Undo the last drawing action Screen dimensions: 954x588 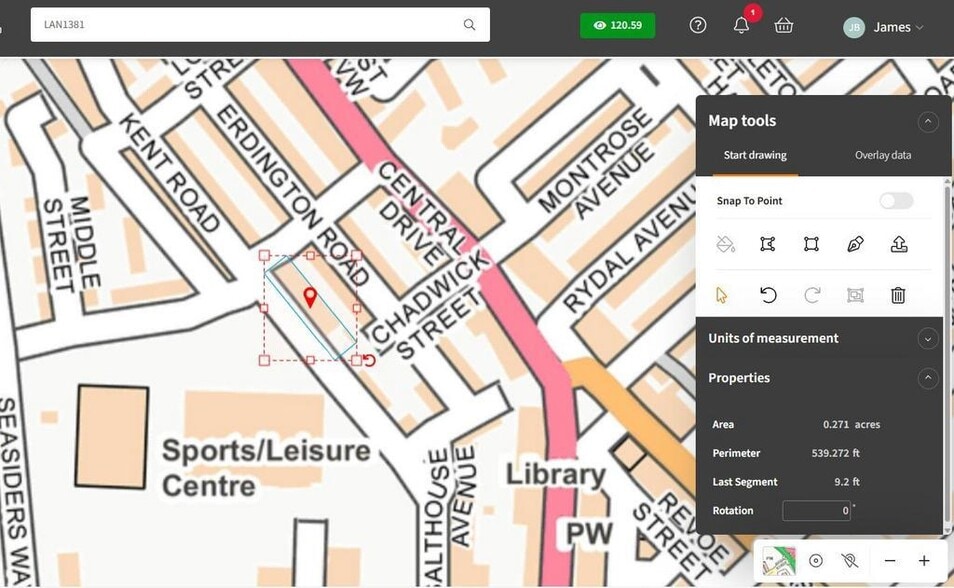(767, 295)
